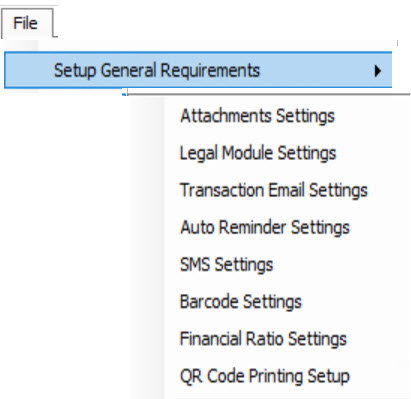Pick the item for file attachments configuration
The height and width of the screenshot is (399, 411).
tap(257, 116)
